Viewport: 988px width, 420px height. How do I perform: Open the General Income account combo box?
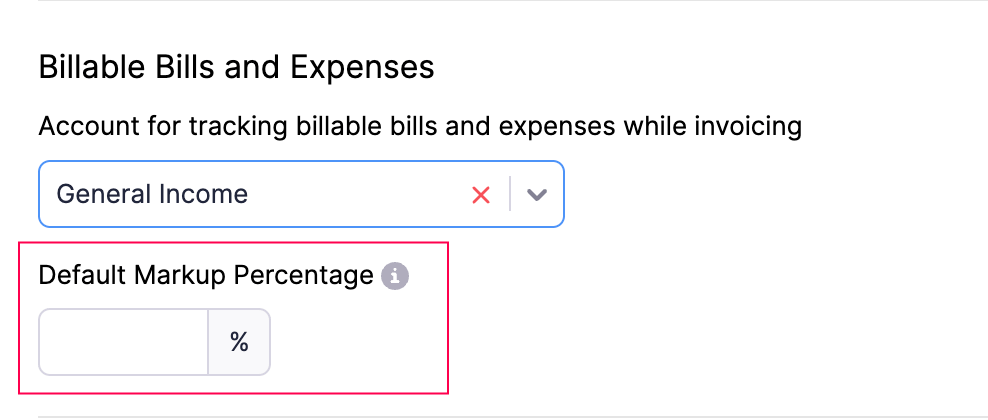(250, 194)
